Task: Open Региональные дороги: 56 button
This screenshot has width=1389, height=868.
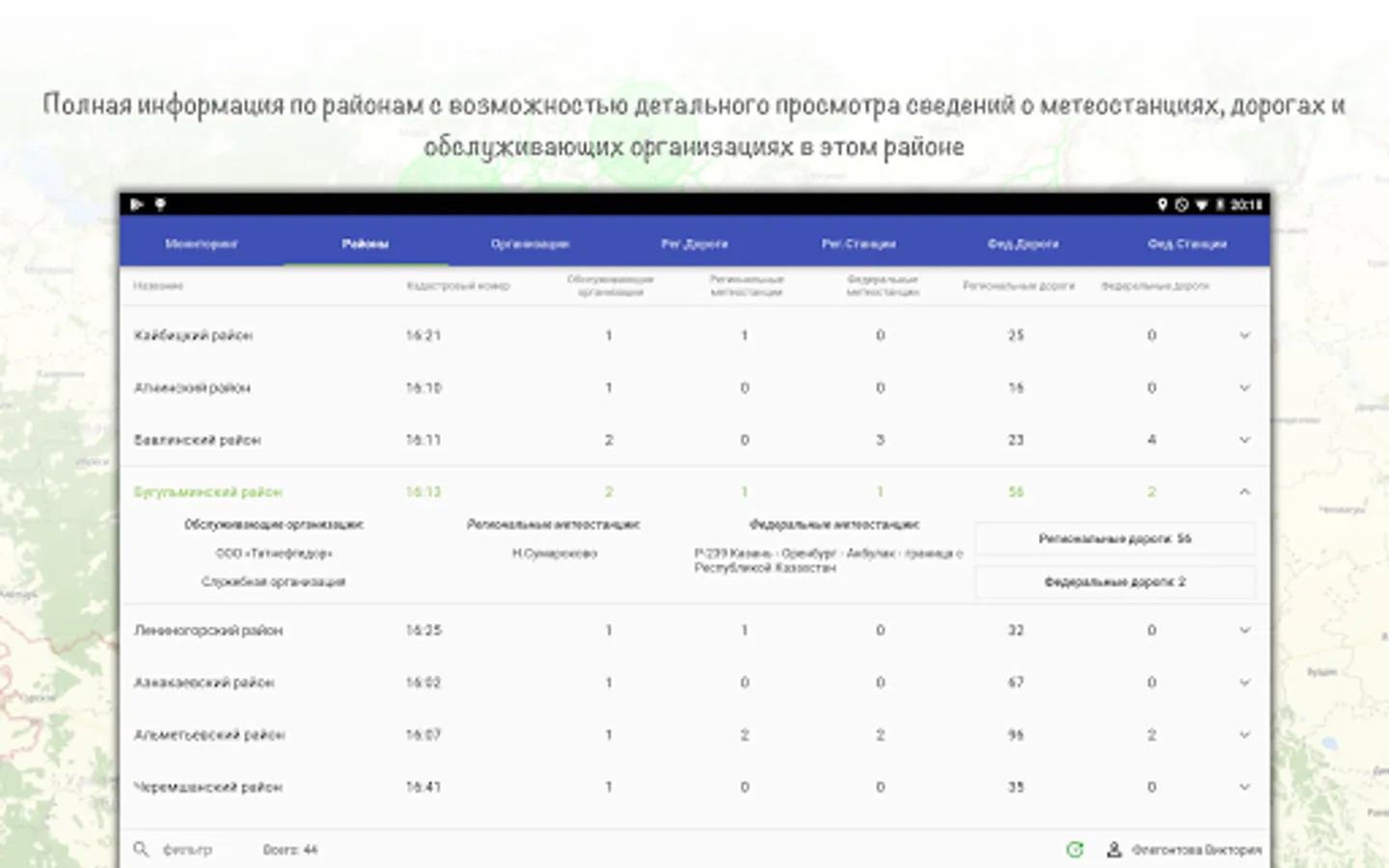Action: 1115,539
